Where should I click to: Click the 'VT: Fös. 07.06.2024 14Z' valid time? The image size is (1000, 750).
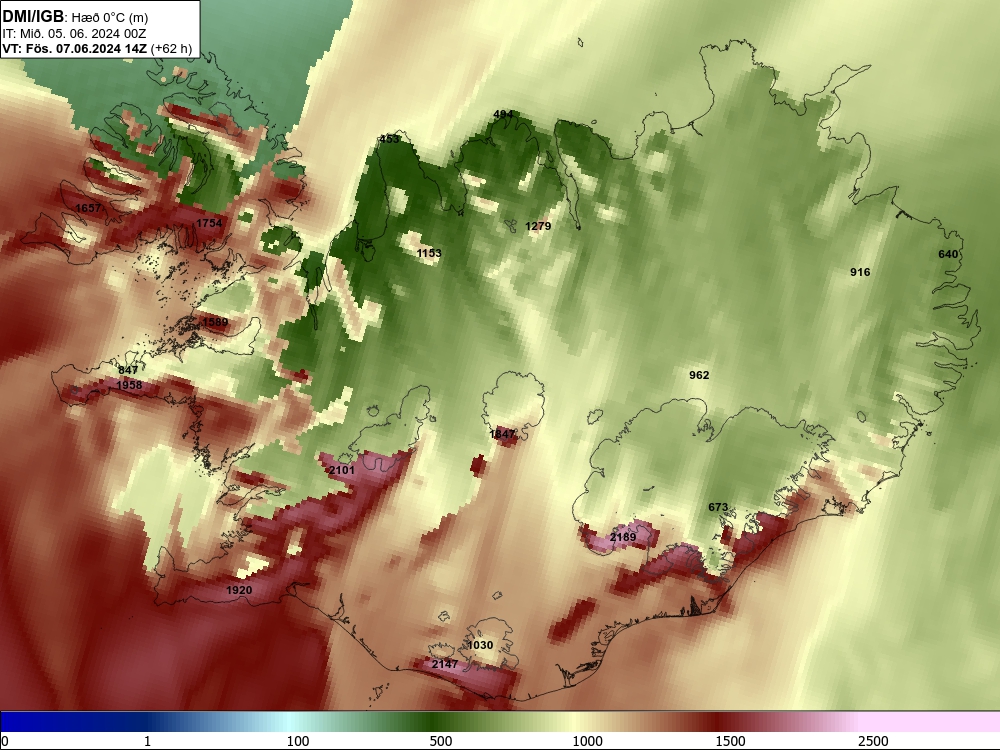[x=75, y=48]
